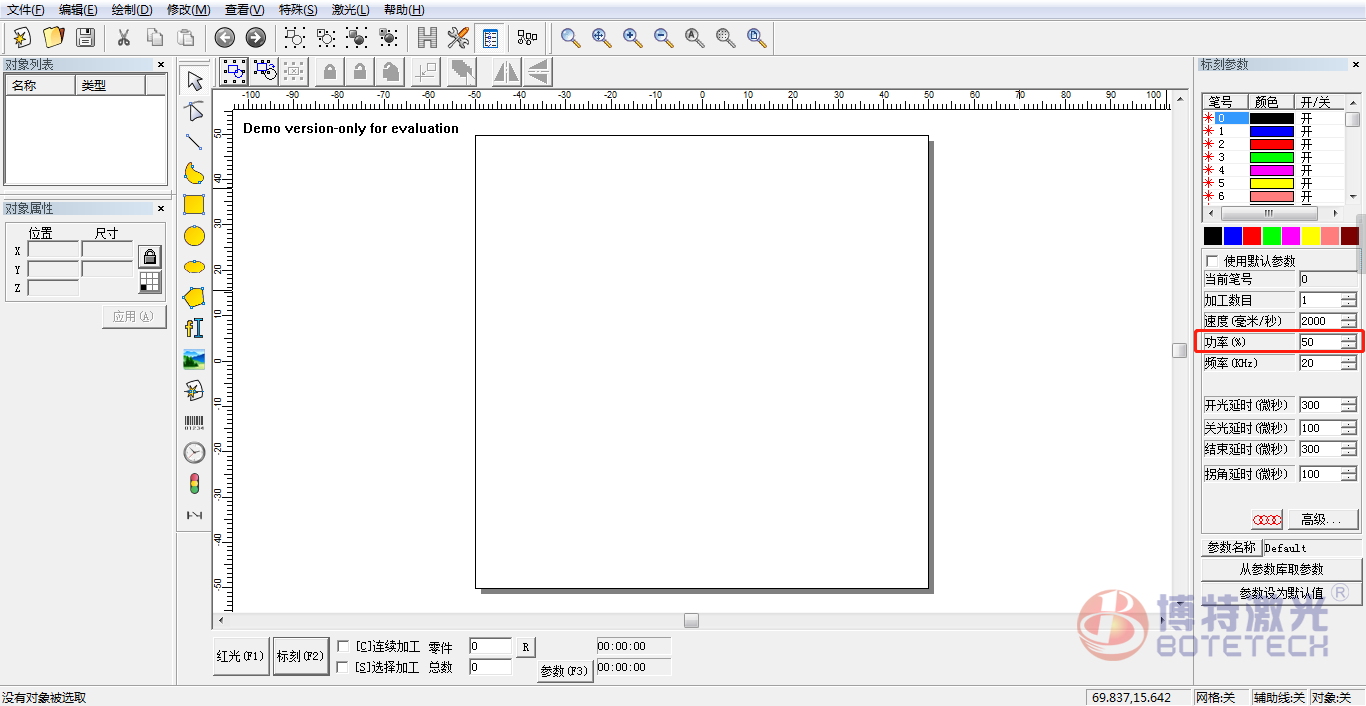Cut selection with the scissors icon

pyautogui.click(x=124, y=38)
